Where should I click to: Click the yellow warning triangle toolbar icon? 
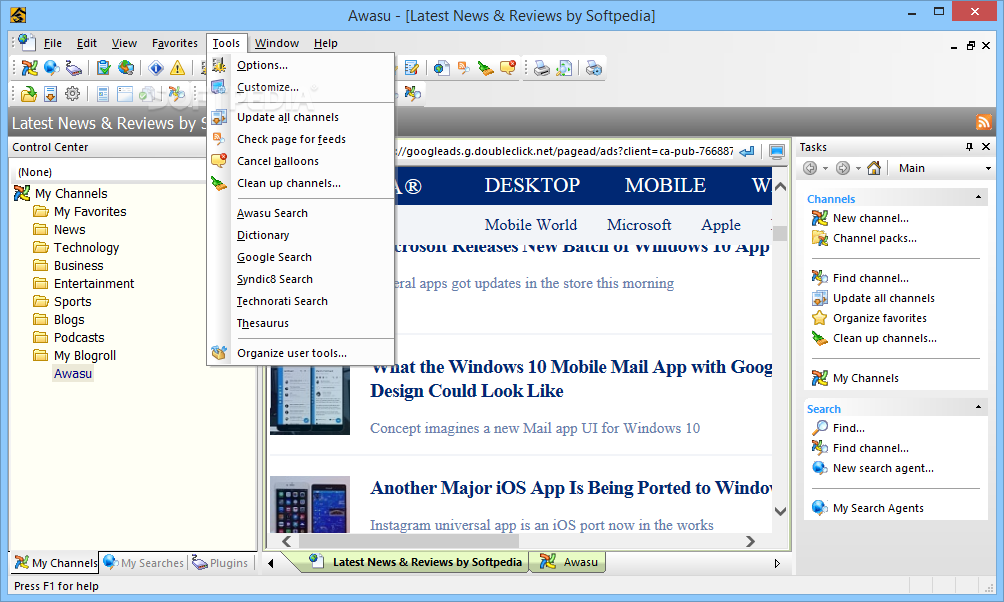pos(177,67)
